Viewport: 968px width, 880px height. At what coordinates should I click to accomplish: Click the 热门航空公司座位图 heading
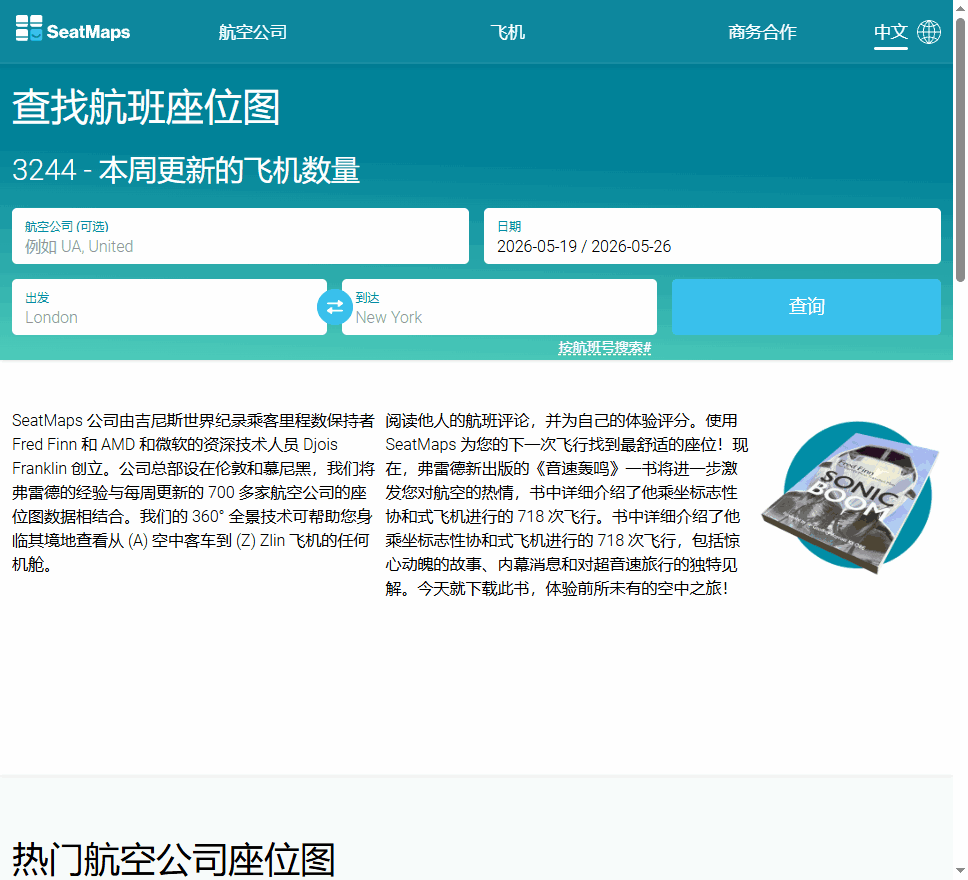(173, 859)
